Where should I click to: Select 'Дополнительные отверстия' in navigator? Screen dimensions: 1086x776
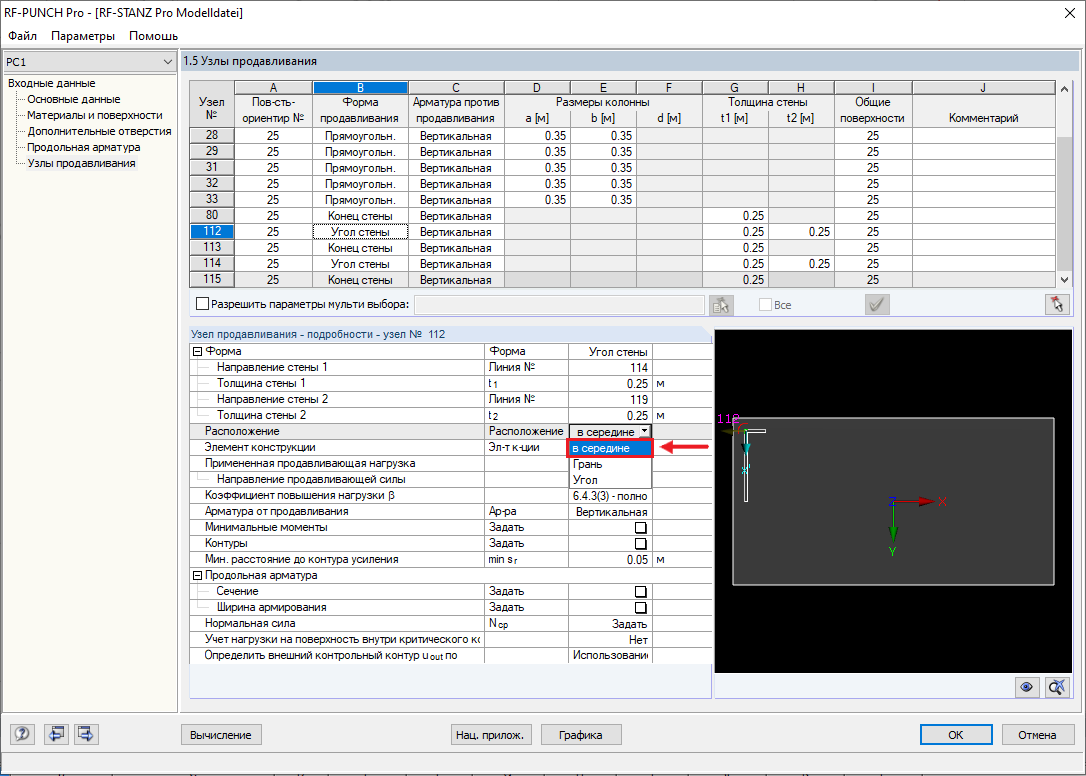coord(99,131)
